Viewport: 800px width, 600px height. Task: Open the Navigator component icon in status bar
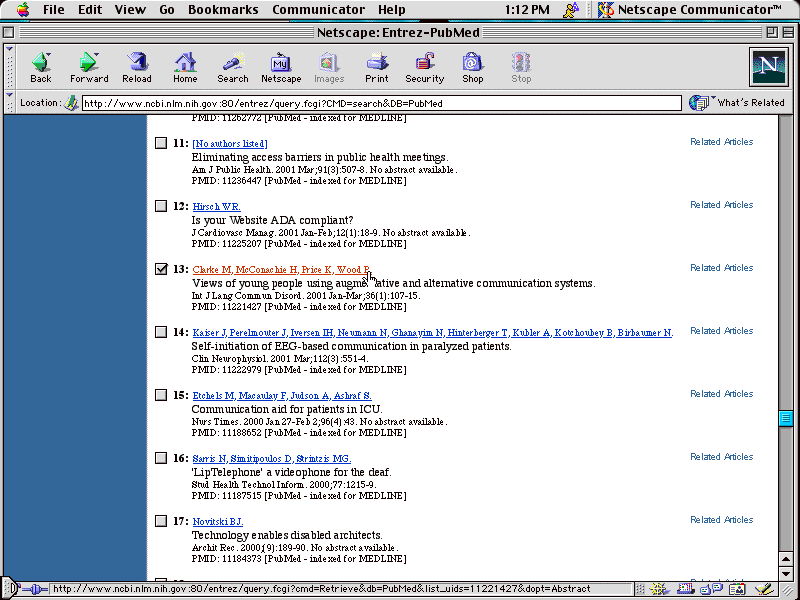point(659,589)
